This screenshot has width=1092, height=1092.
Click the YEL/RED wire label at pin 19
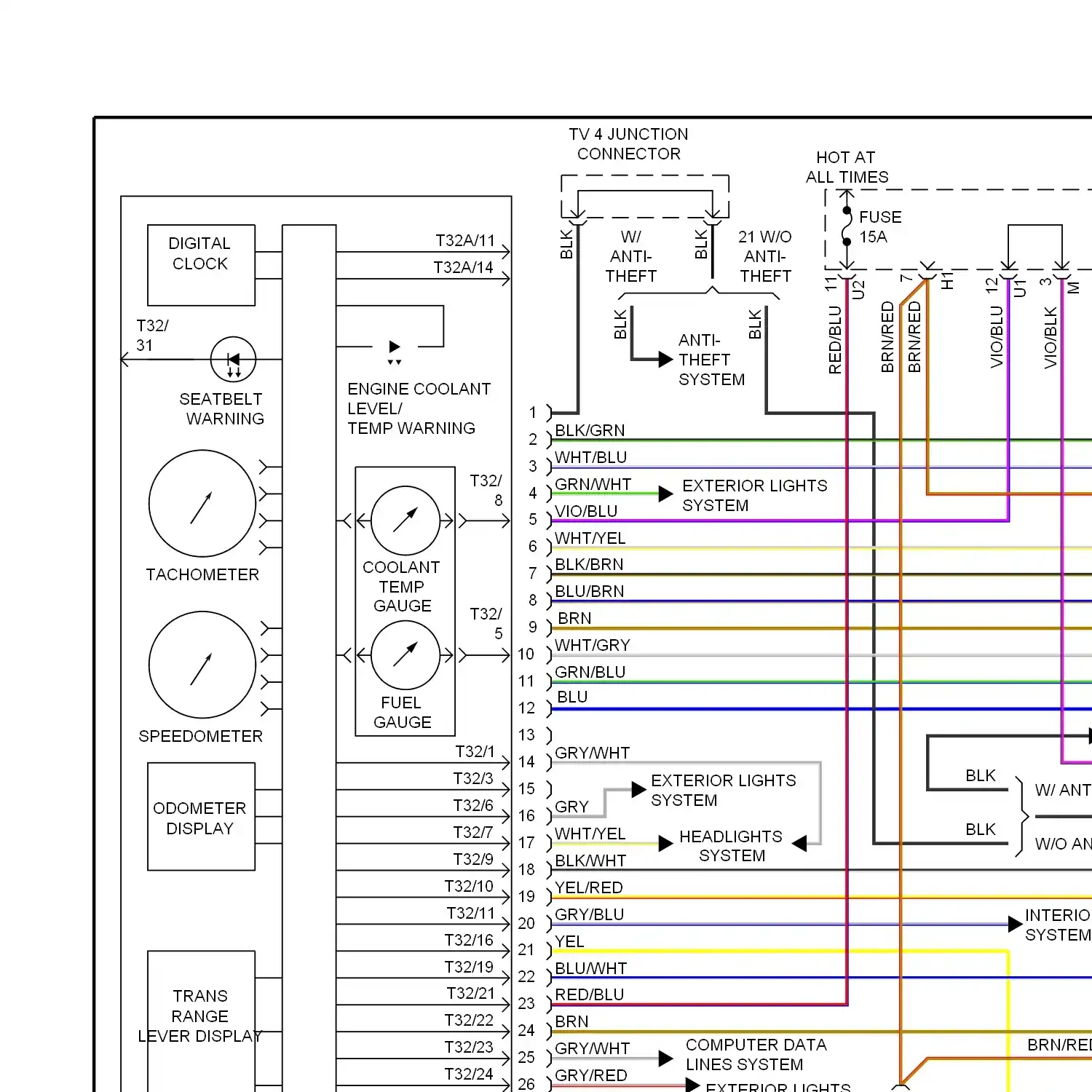[x=589, y=888]
